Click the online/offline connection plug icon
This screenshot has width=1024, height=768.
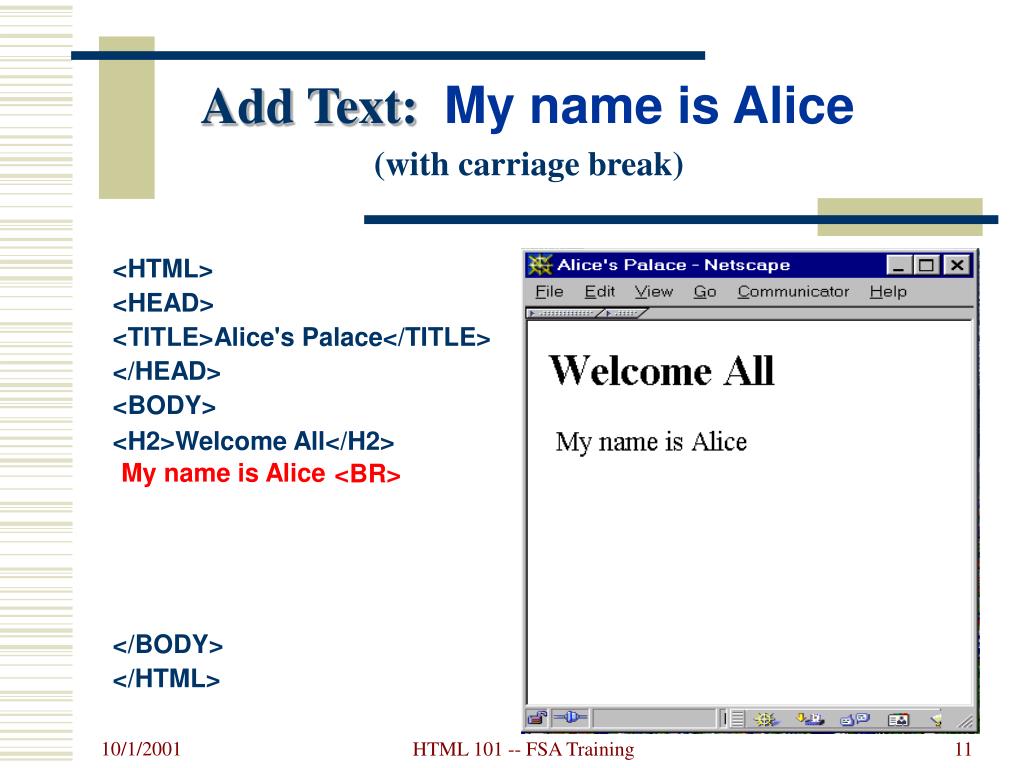(570, 718)
